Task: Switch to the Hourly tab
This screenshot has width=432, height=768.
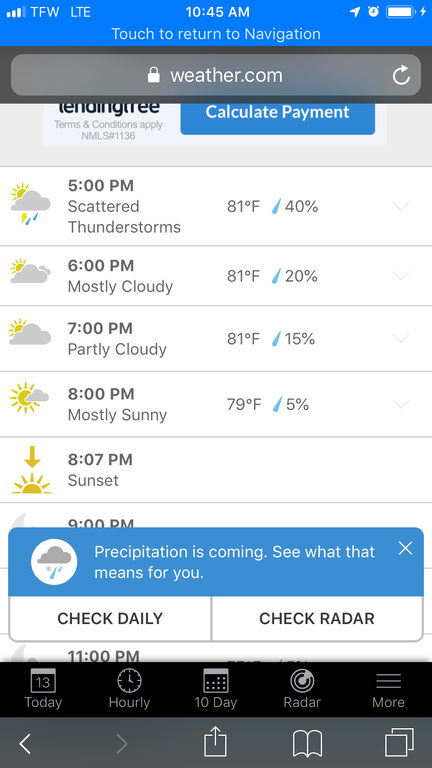Action: [129, 689]
